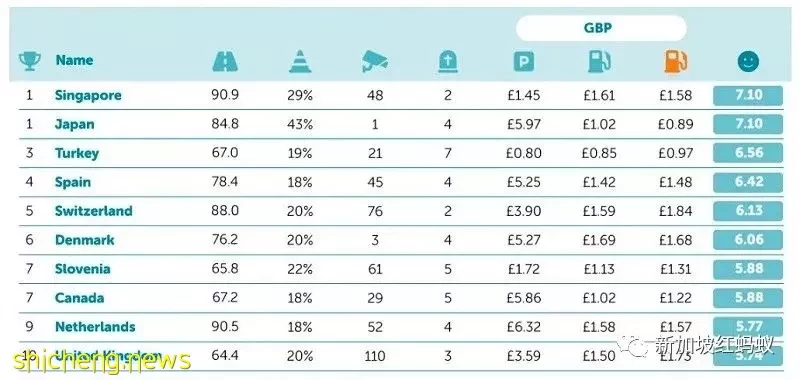Click the trophy rank column icon
Screen dimensions: 800x380
coord(30,61)
